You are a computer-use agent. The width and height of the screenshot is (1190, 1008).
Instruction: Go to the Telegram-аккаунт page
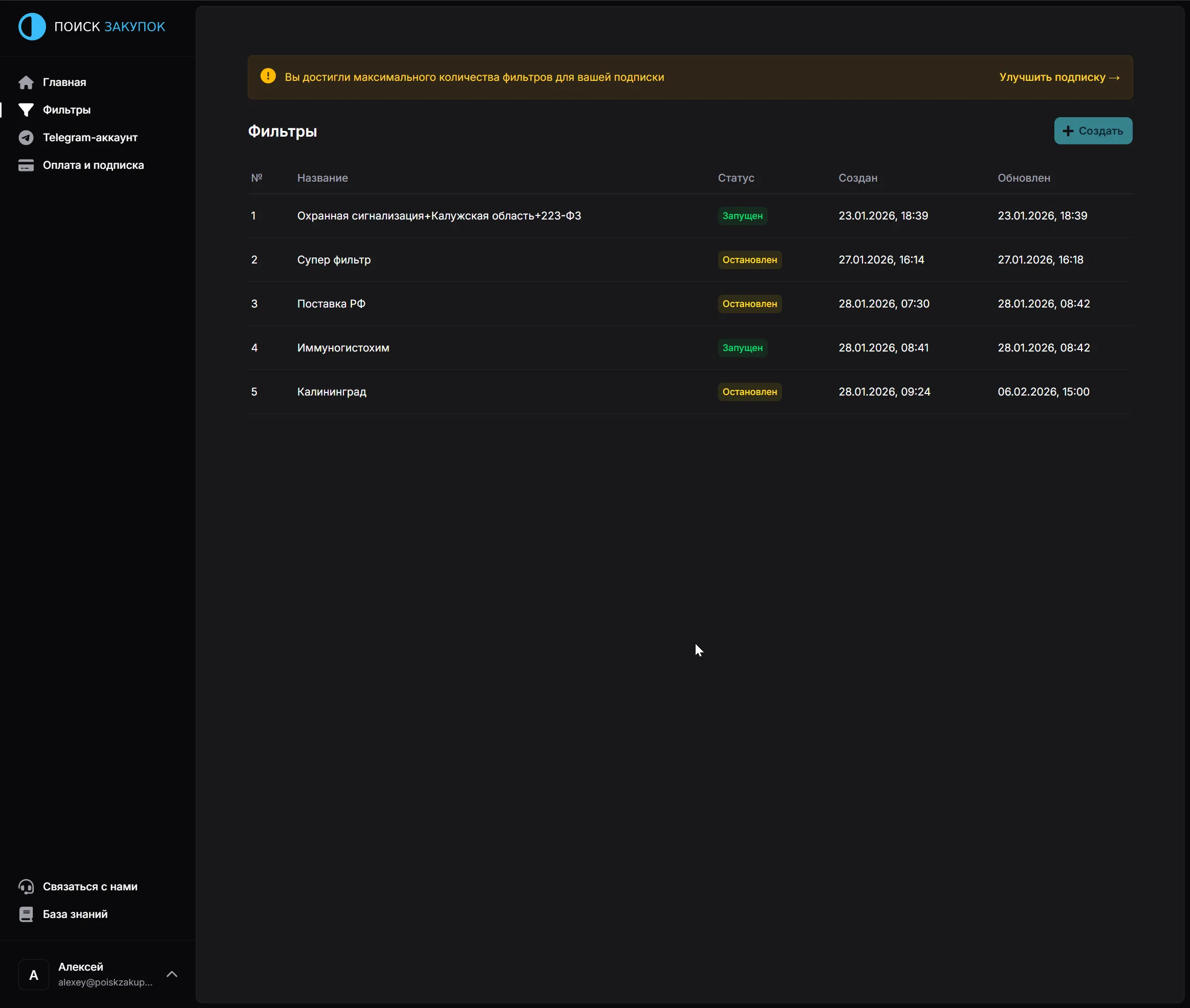click(x=90, y=138)
